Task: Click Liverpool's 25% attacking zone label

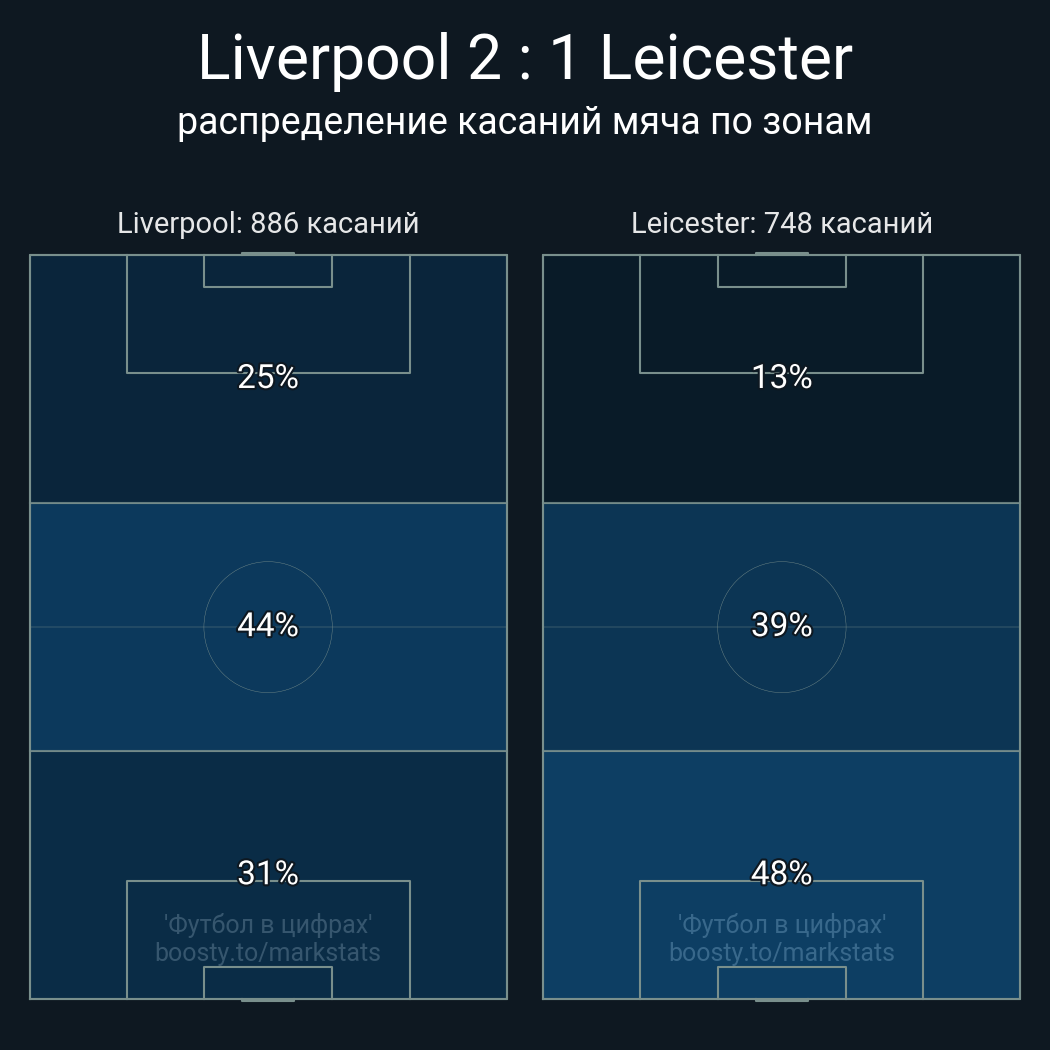Action: (x=268, y=377)
